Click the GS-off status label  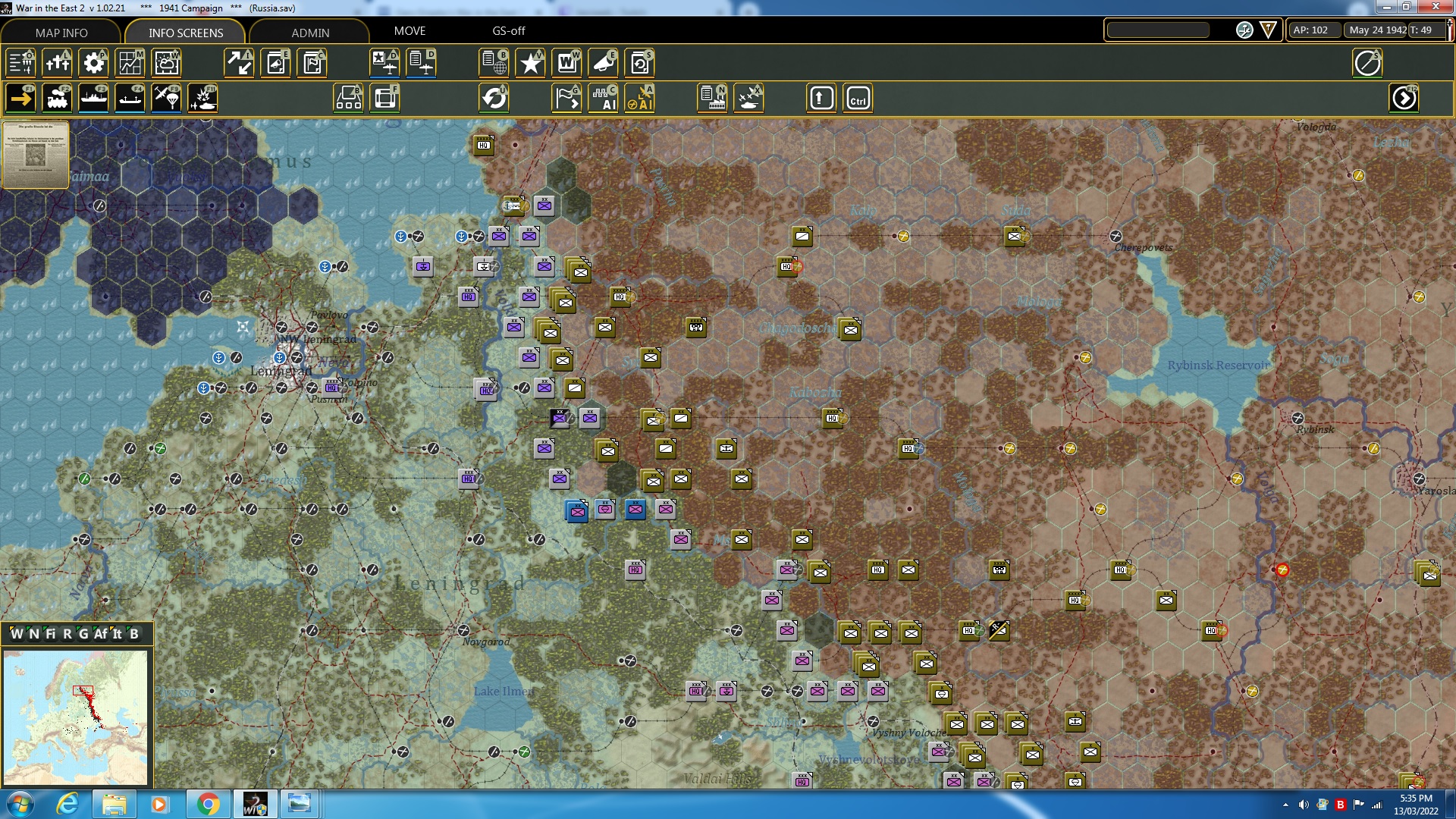click(508, 31)
